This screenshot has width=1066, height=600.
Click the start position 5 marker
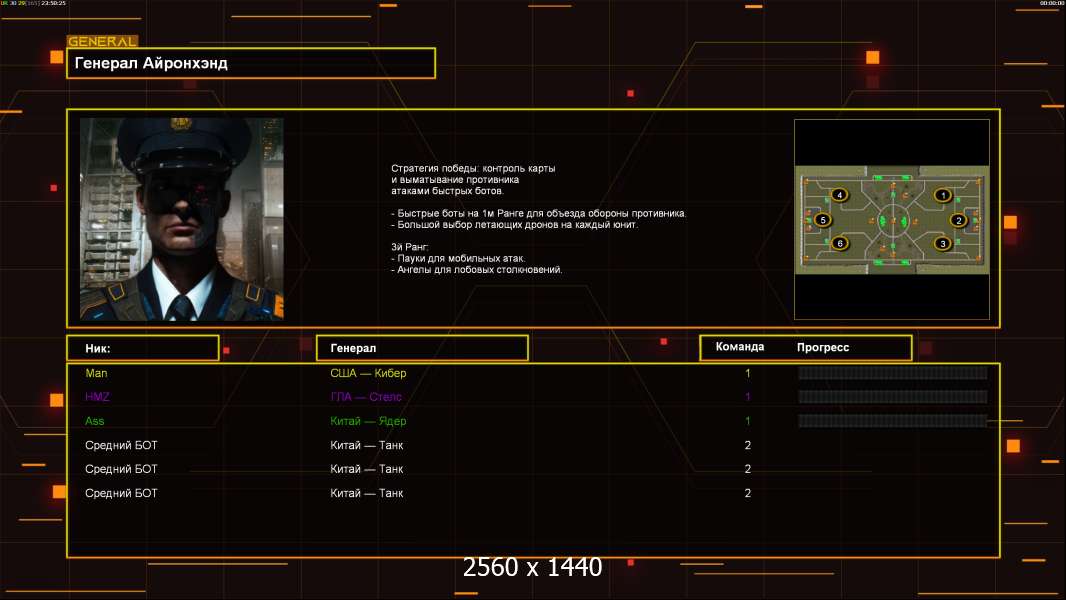[x=823, y=219]
